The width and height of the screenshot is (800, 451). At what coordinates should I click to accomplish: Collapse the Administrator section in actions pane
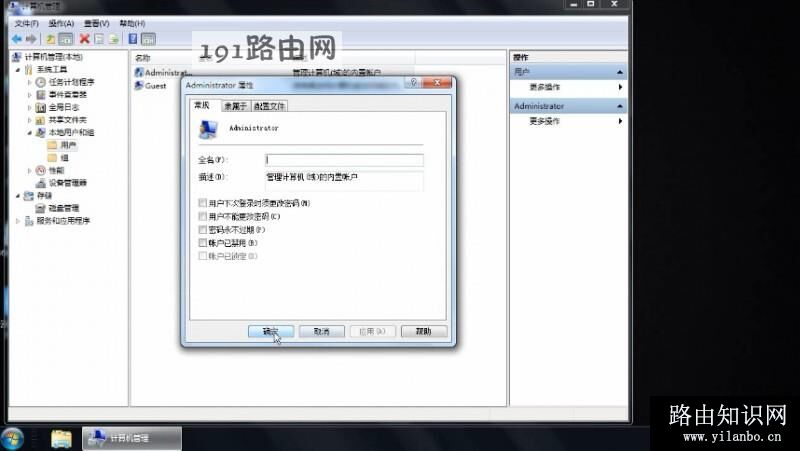pos(620,106)
